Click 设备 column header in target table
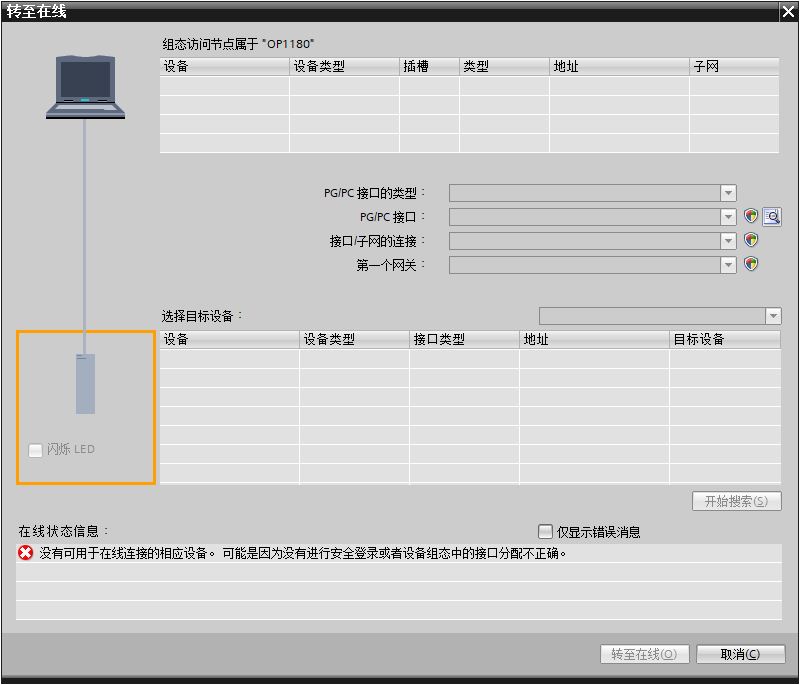This screenshot has width=800, height=685. click(230, 339)
